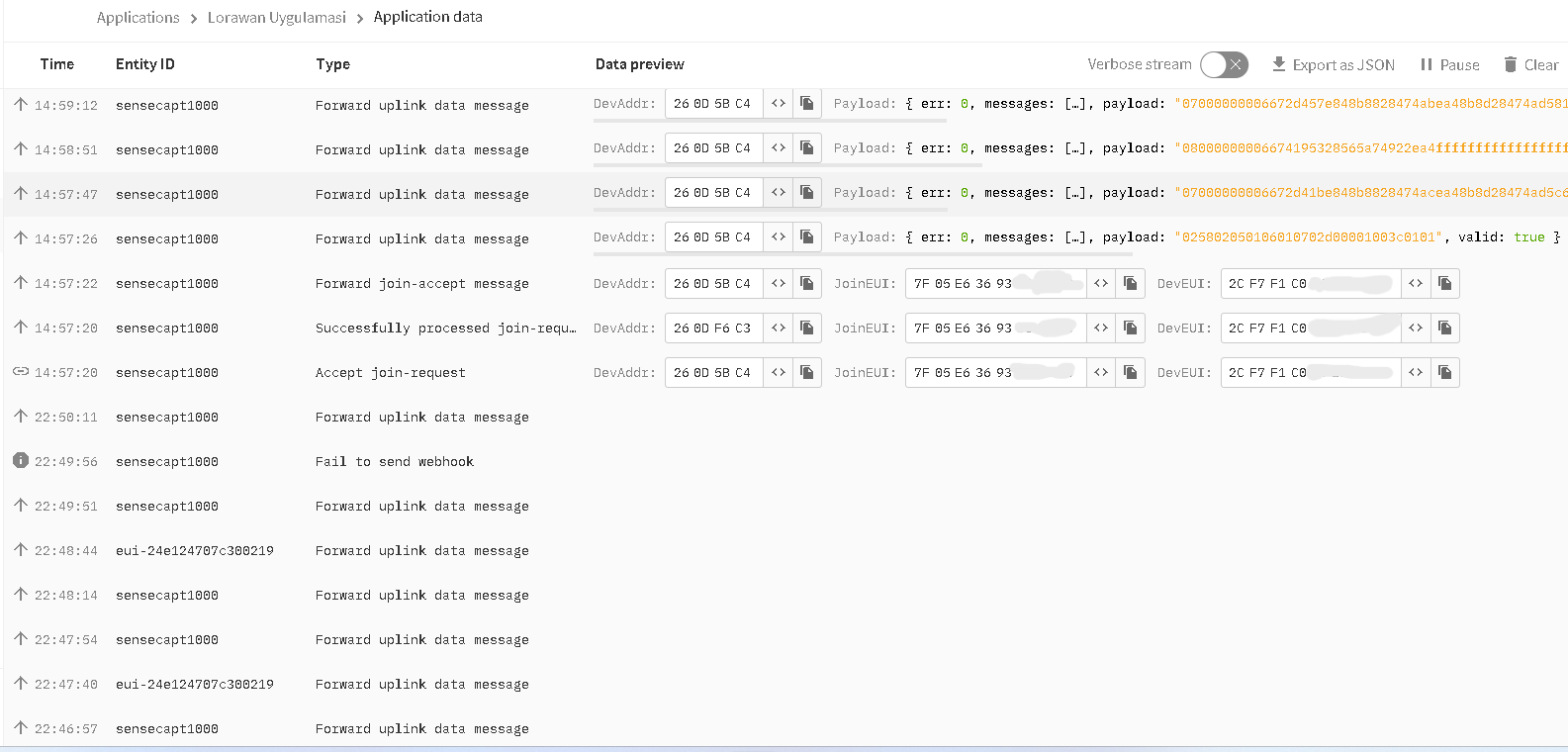Toggle the Verbose stream switch

[1224, 65]
